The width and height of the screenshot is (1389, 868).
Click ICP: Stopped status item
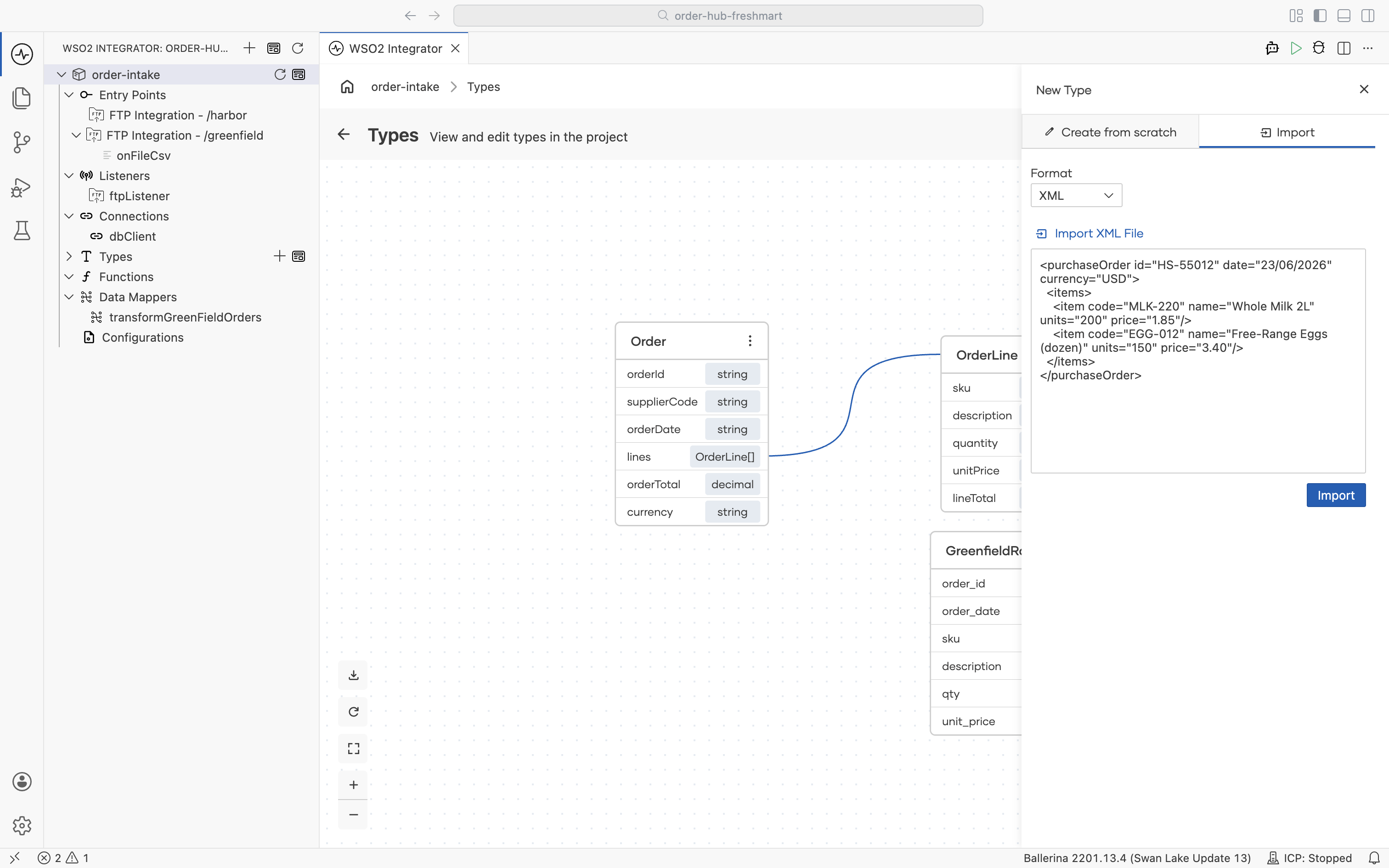(1309, 858)
